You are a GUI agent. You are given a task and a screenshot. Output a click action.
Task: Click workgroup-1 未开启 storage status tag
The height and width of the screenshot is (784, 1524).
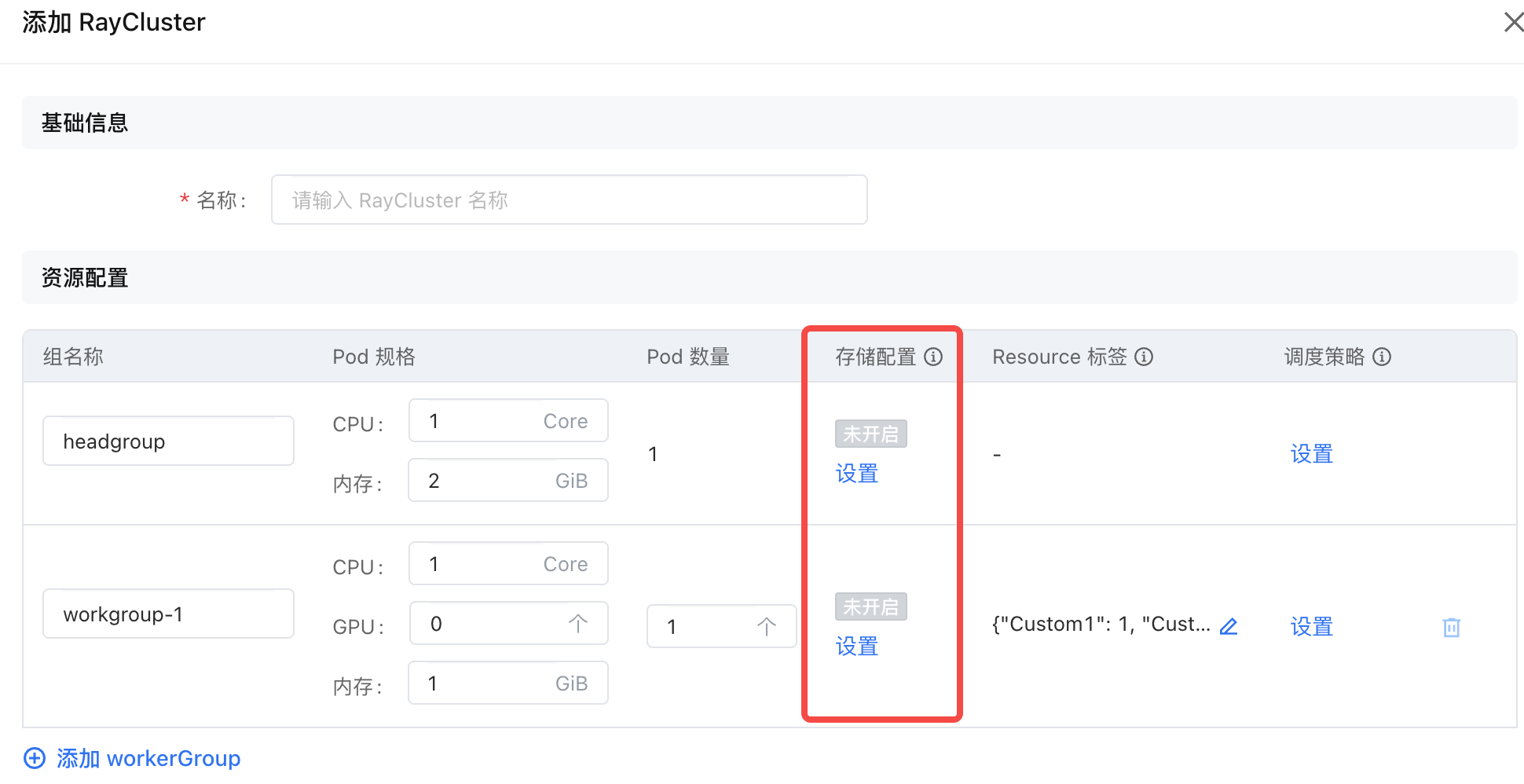pos(870,606)
